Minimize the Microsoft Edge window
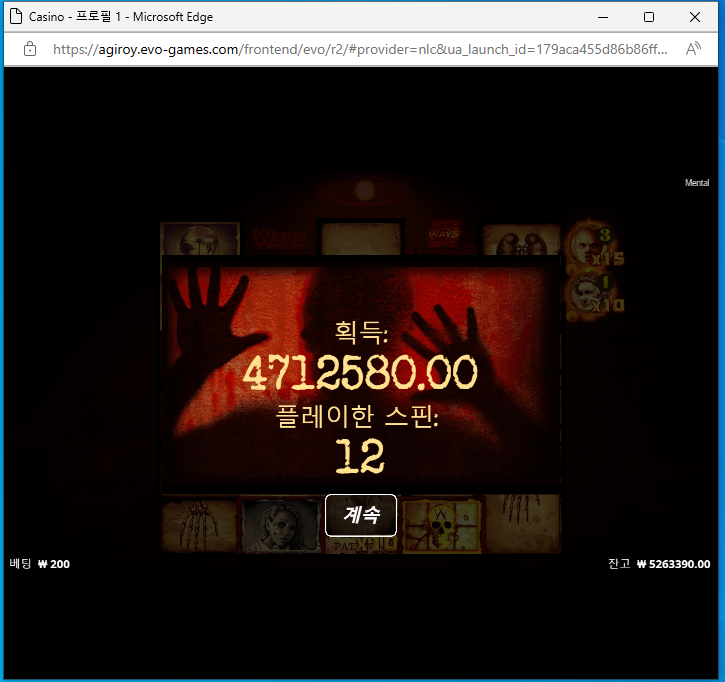Screen dimensions: 725x682 (603, 17)
